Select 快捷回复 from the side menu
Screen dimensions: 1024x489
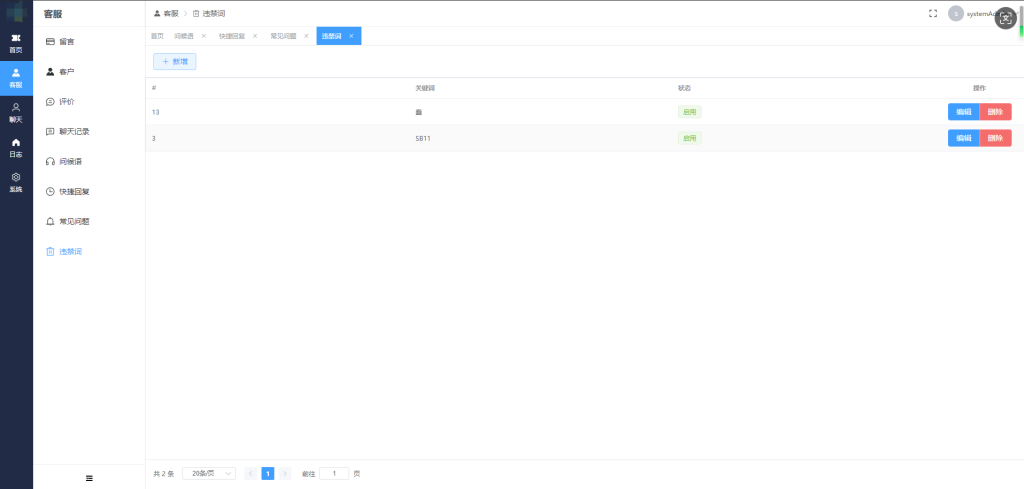(73, 191)
